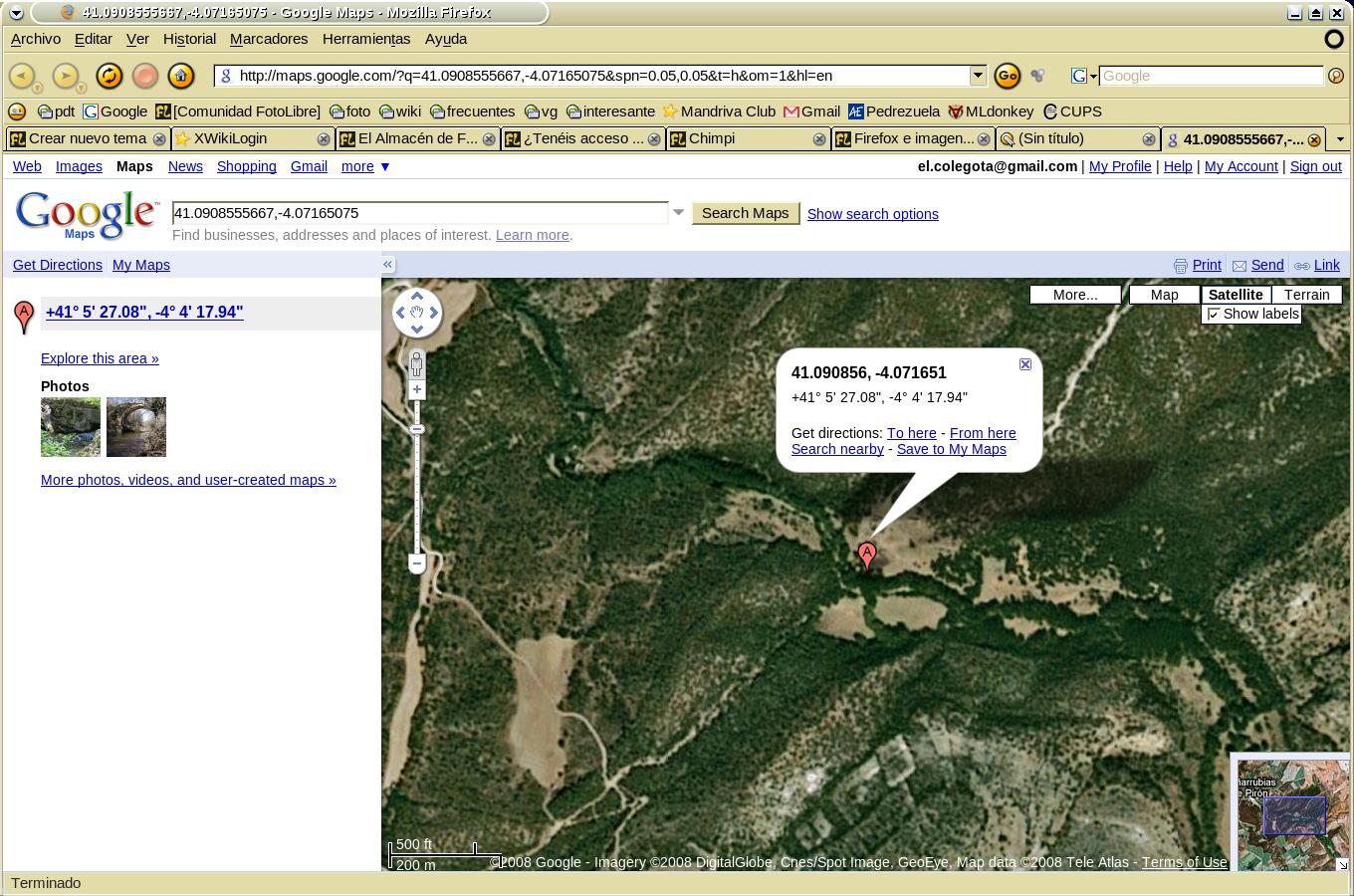
Task: Open the Marcadores menu
Action: (x=269, y=39)
